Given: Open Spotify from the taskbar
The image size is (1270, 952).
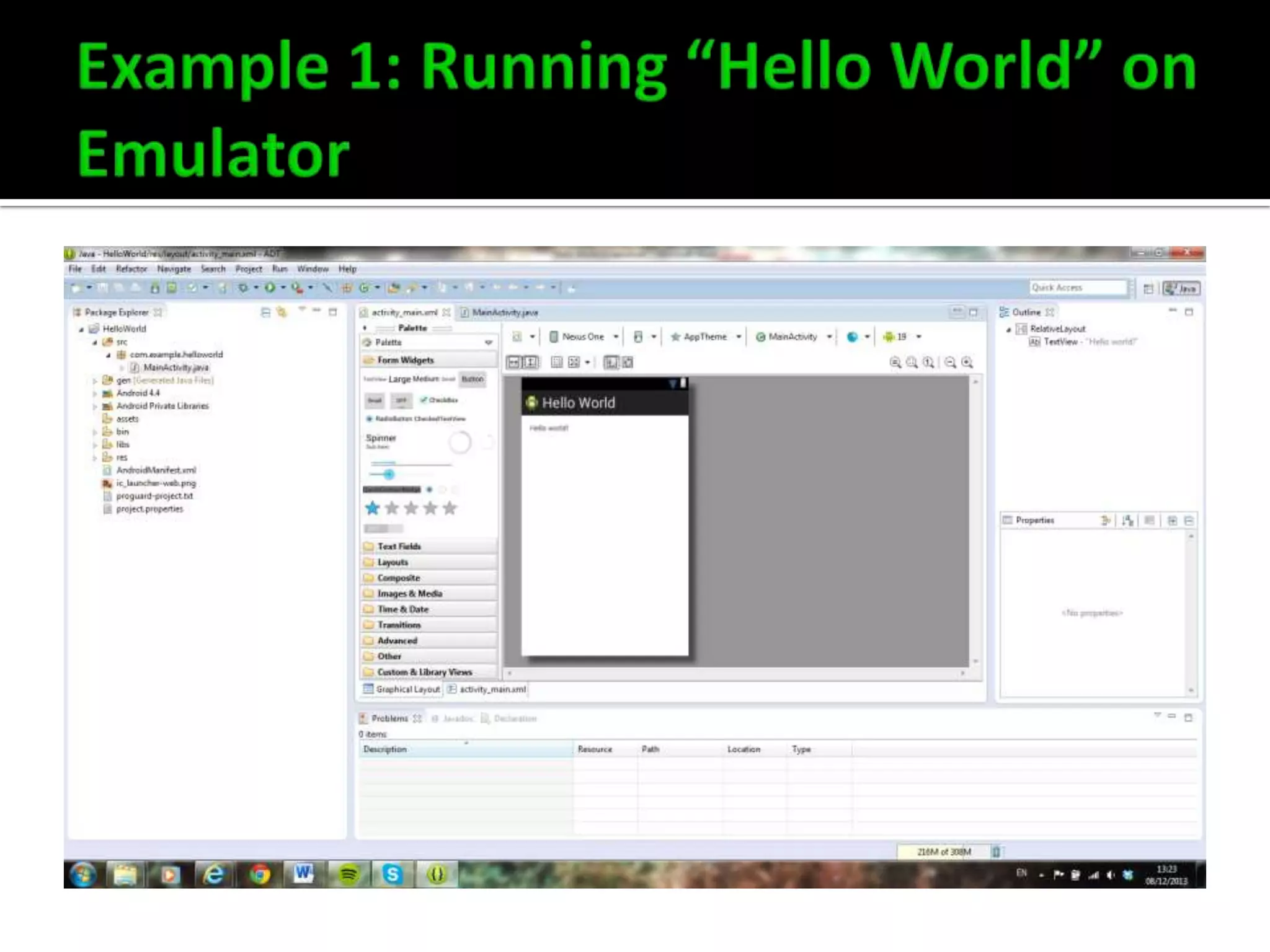Looking at the screenshot, I should coord(349,875).
